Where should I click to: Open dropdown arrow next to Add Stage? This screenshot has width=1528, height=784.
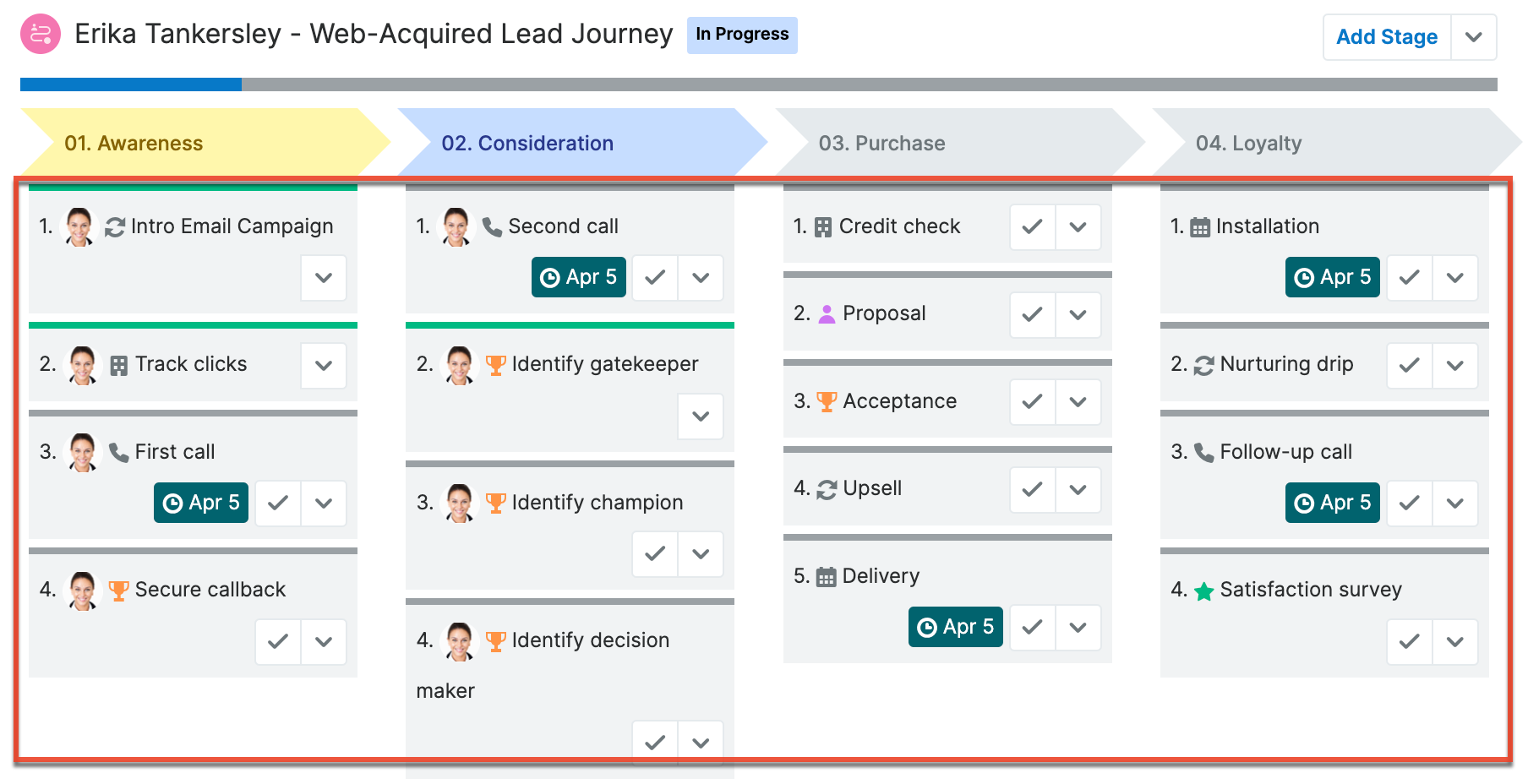1474,37
